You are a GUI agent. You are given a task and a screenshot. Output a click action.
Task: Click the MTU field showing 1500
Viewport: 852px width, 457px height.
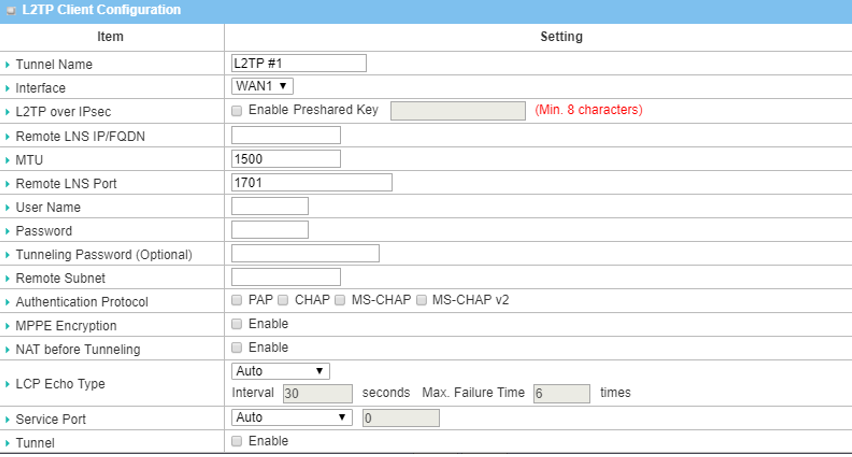[286, 159]
